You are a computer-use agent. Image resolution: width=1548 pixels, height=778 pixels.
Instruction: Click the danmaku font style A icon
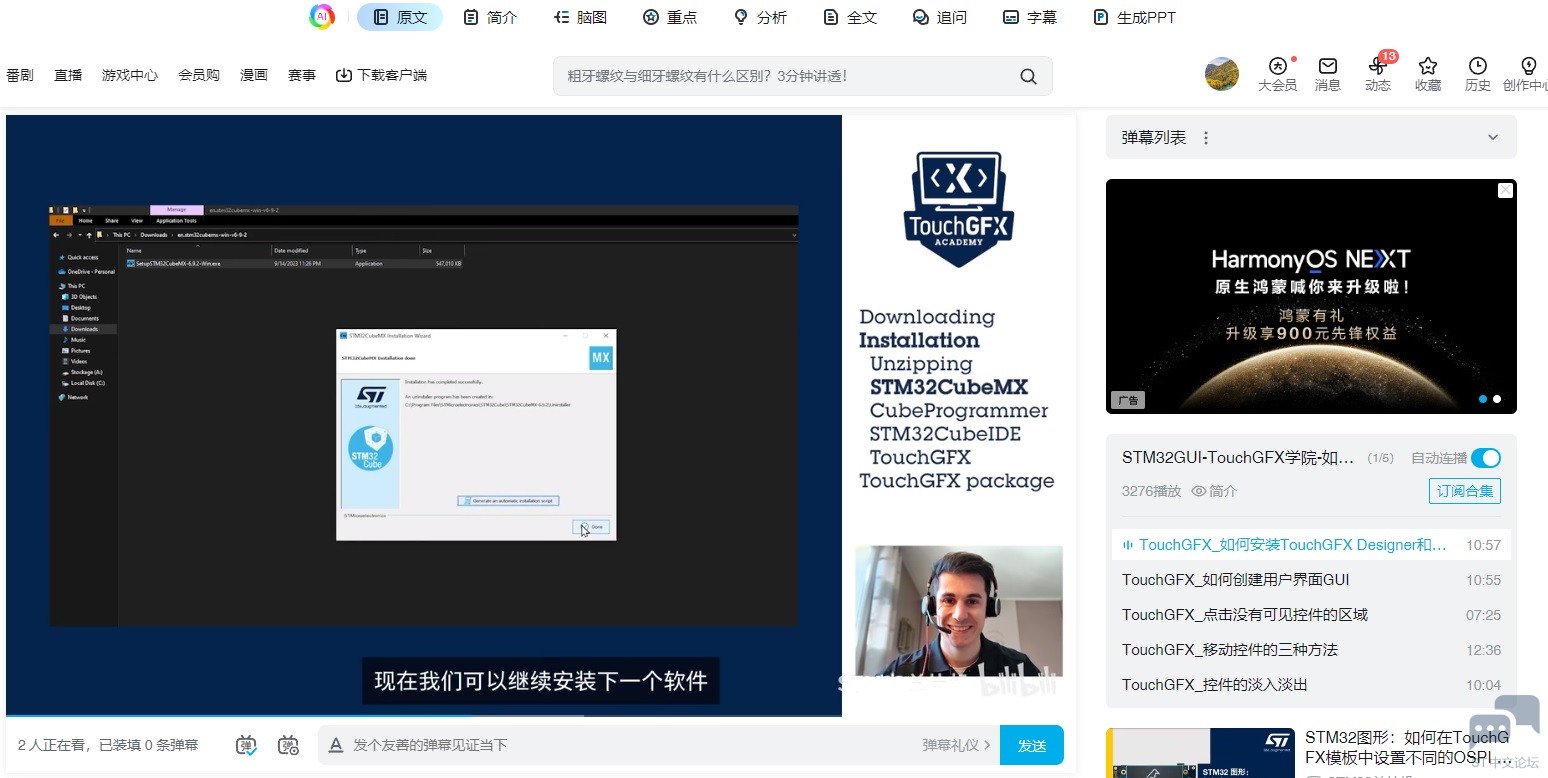click(x=336, y=745)
